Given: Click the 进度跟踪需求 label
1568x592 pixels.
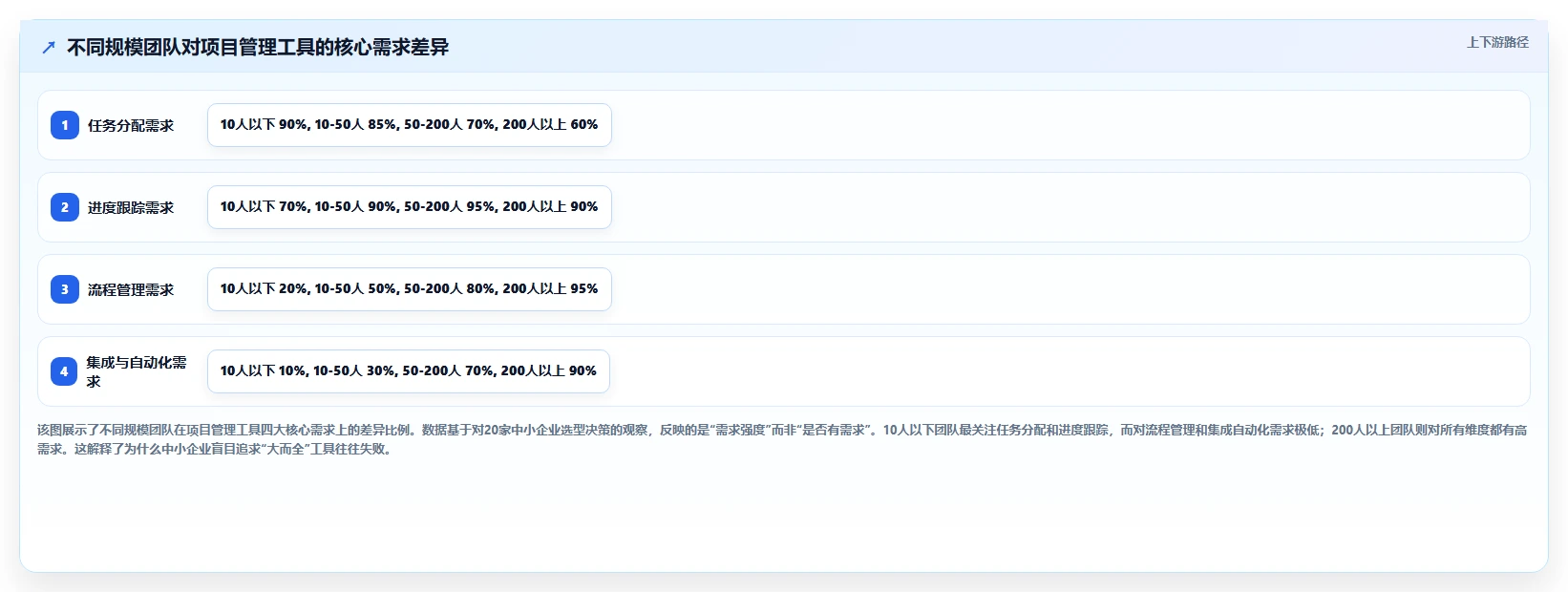Looking at the screenshot, I should tap(131, 207).
